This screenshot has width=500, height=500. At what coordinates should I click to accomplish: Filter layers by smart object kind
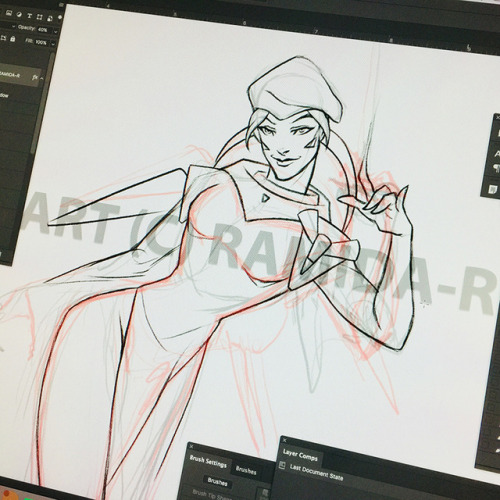click(x=50, y=18)
